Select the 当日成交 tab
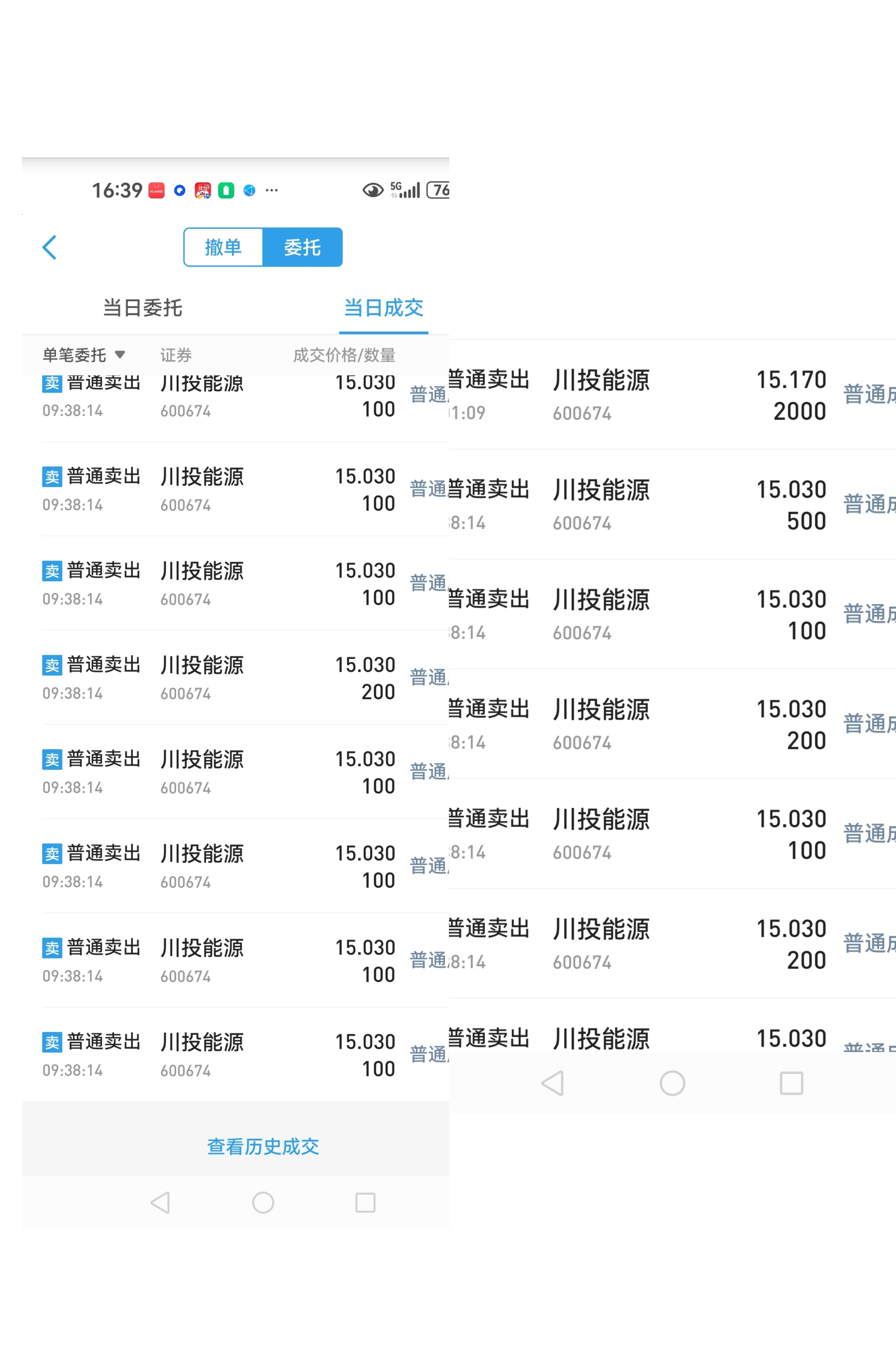This screenshot has width=896, height=1345. [x=383, y=308]
